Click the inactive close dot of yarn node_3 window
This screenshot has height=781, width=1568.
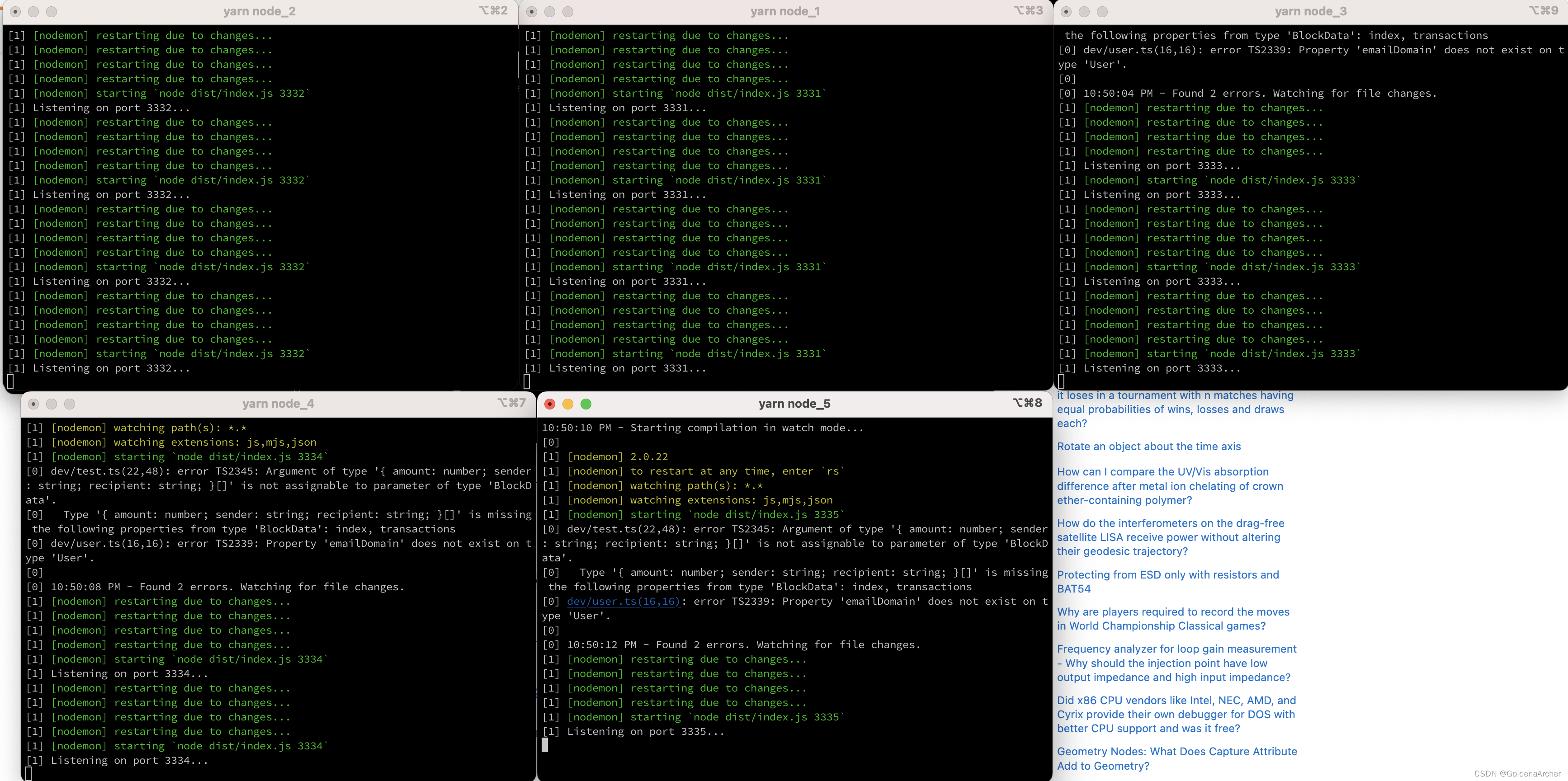click(x=1066, y=12)
